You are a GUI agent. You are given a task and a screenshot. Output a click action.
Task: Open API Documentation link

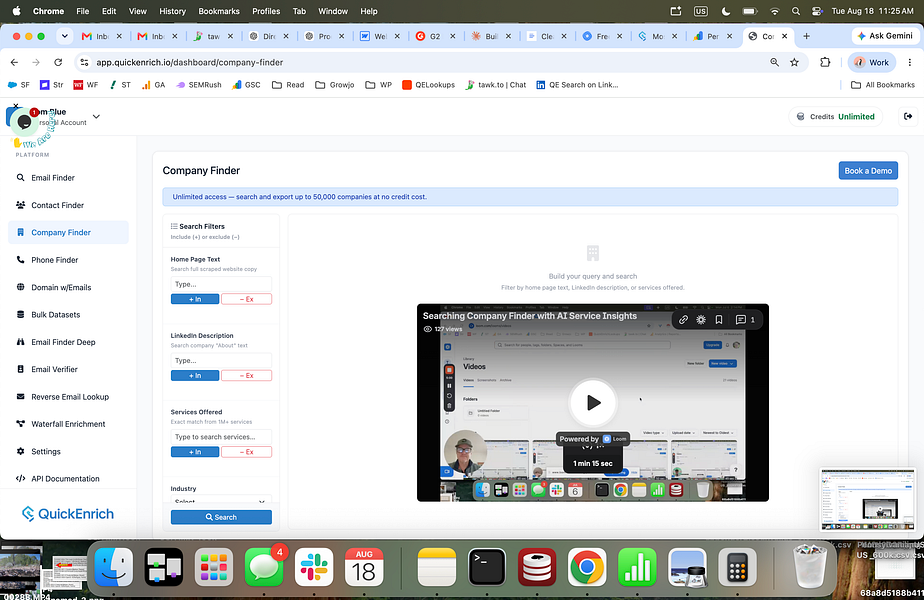pos(65,479)
